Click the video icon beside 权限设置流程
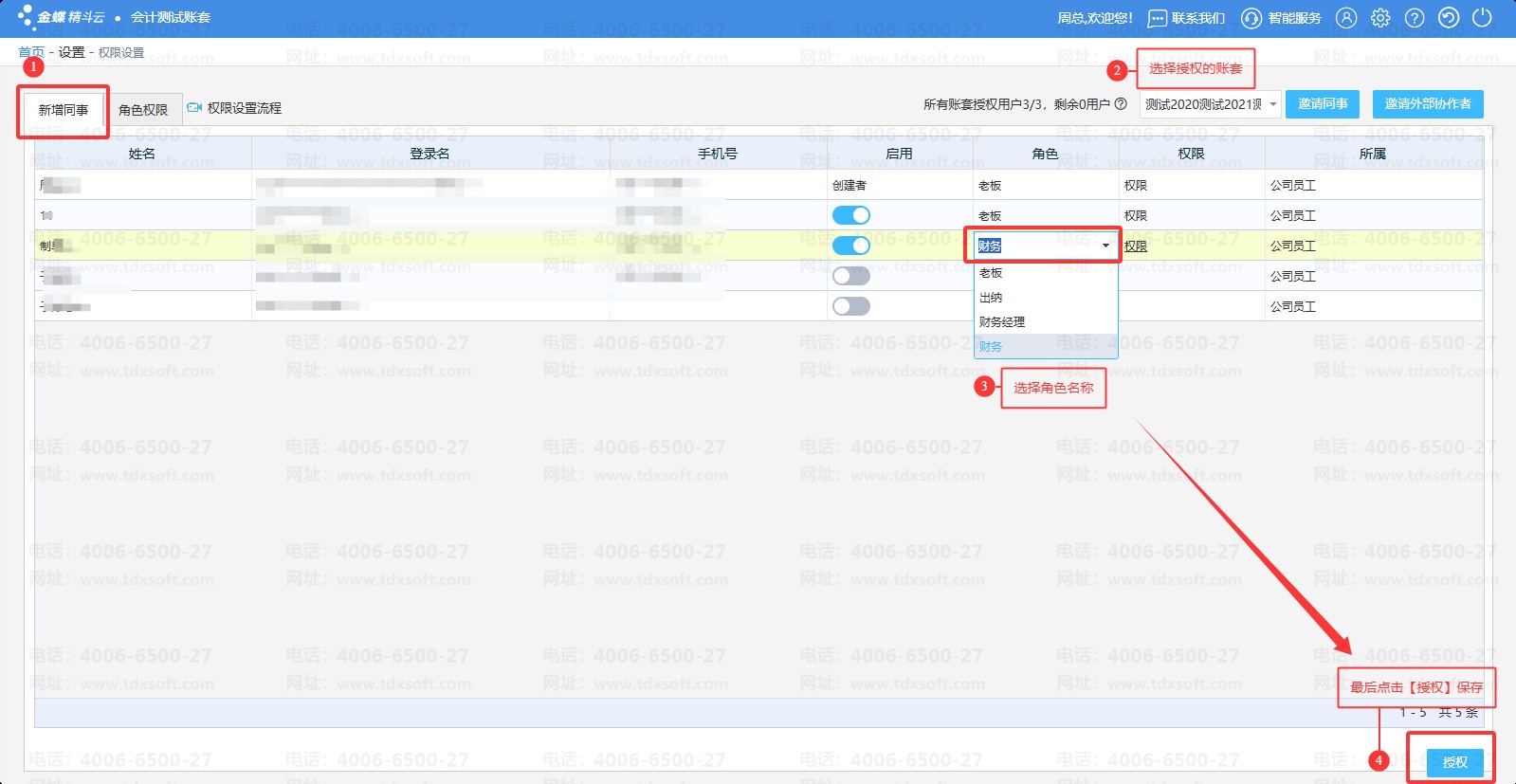 click(194, 107)
